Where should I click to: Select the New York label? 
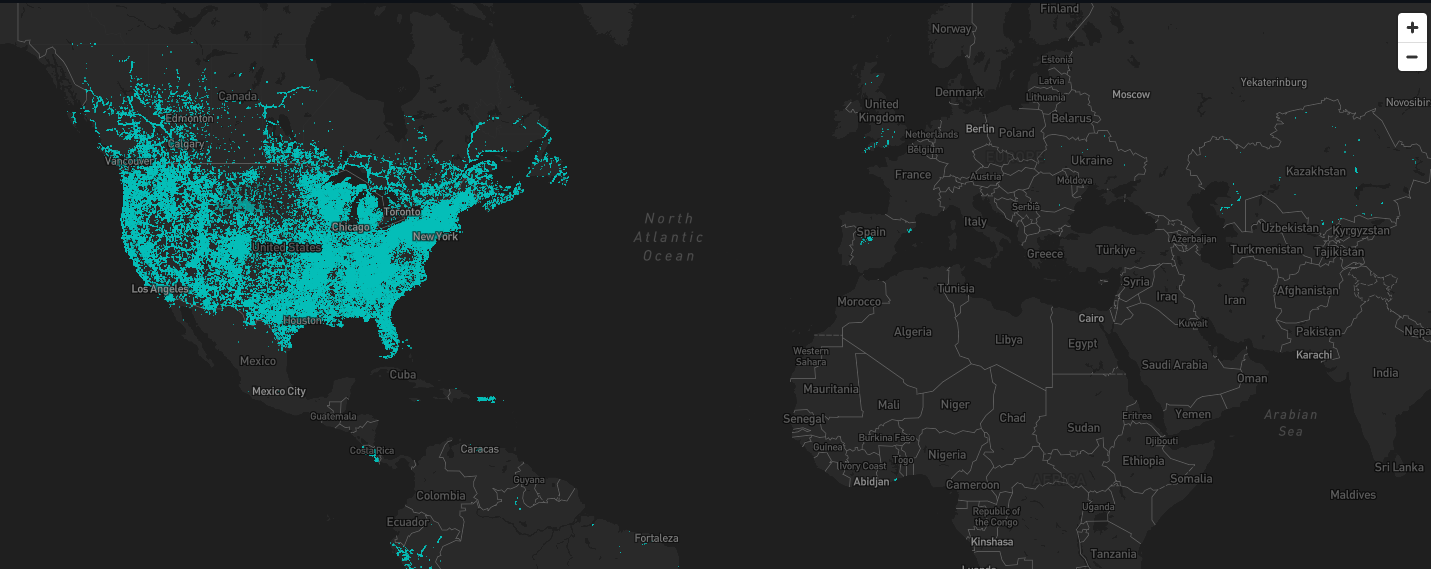tap(435, 237)
